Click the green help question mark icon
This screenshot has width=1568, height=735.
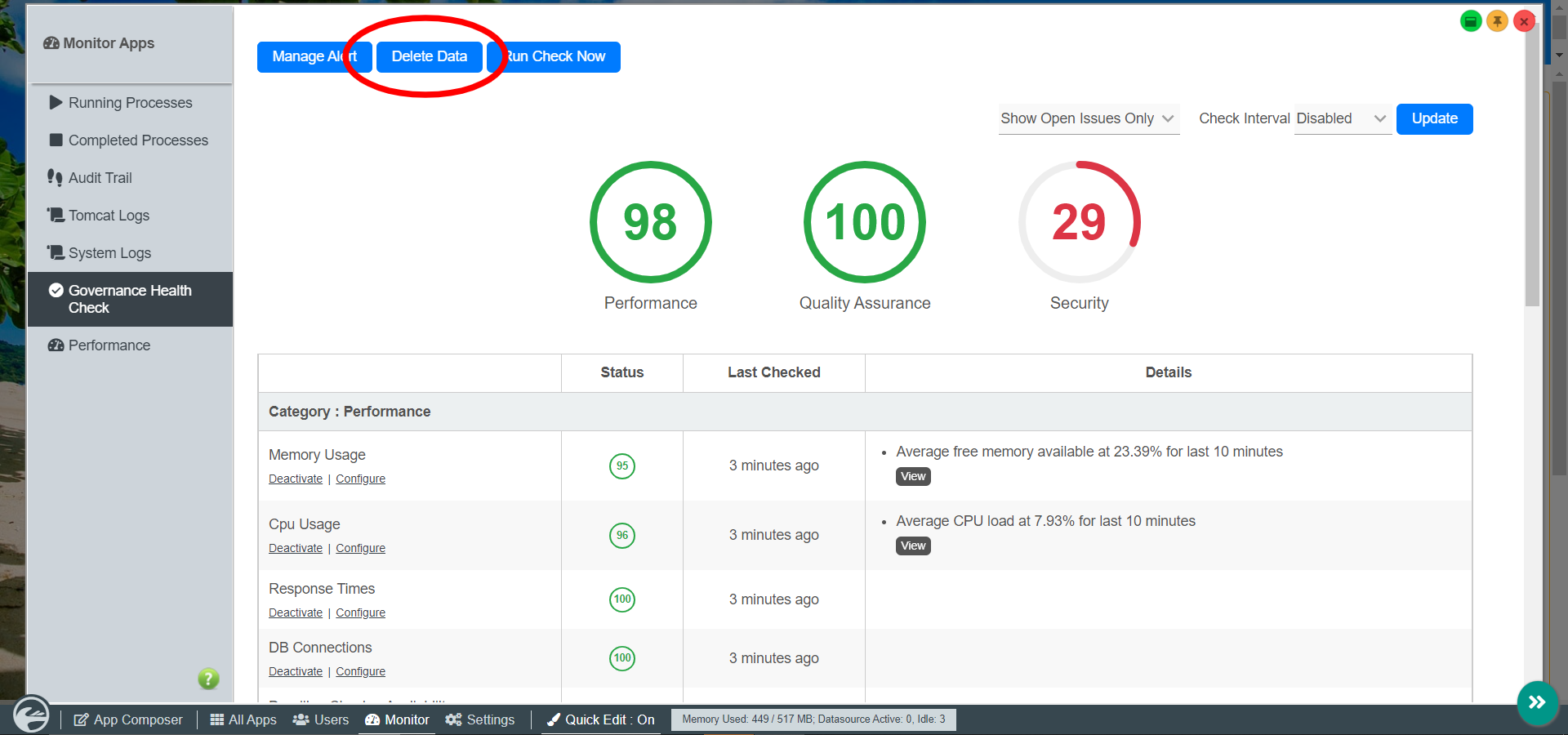pos(208,679)
